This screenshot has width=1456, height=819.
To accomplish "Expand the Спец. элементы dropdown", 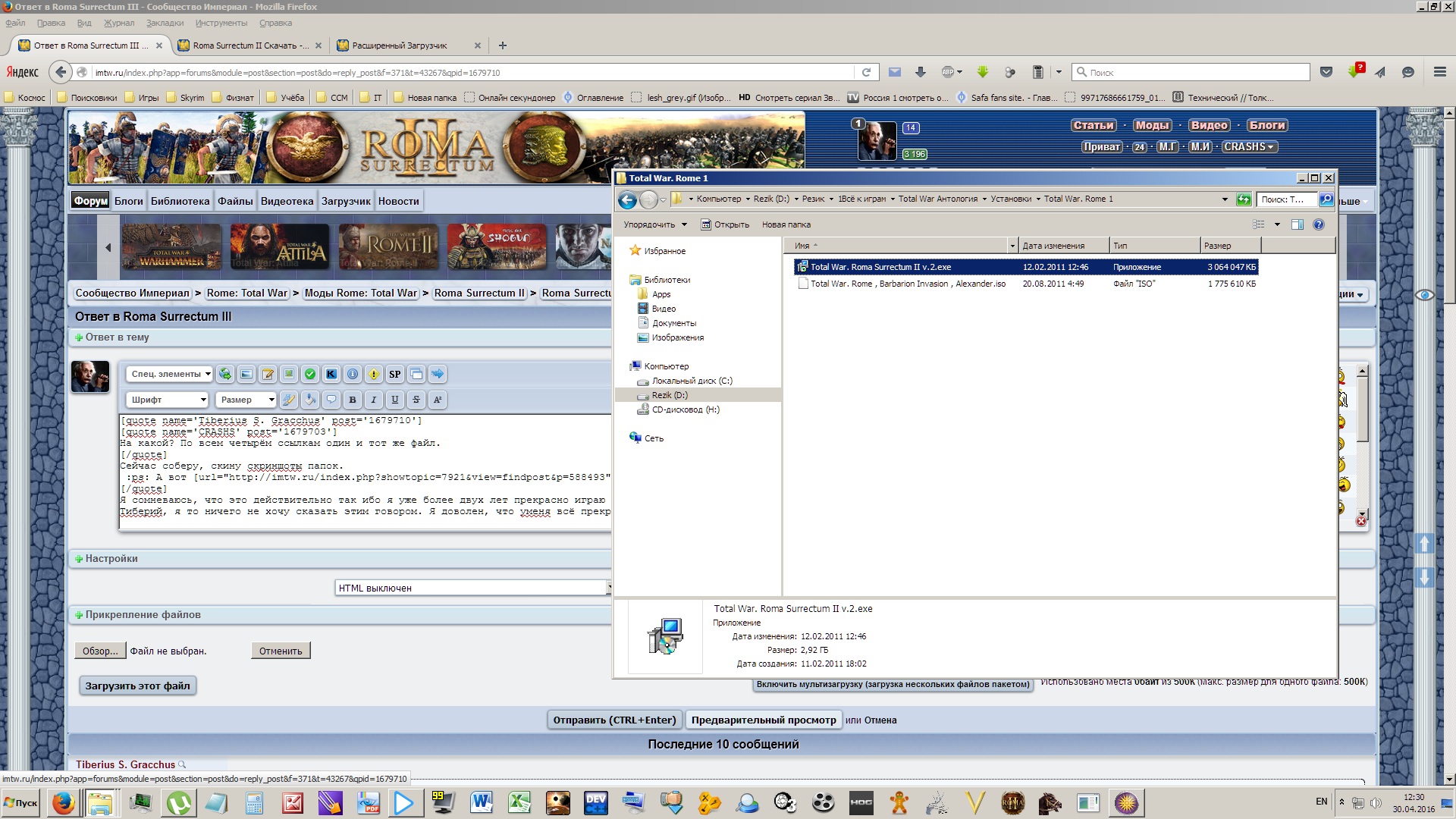I will click(x=170, y=375).
